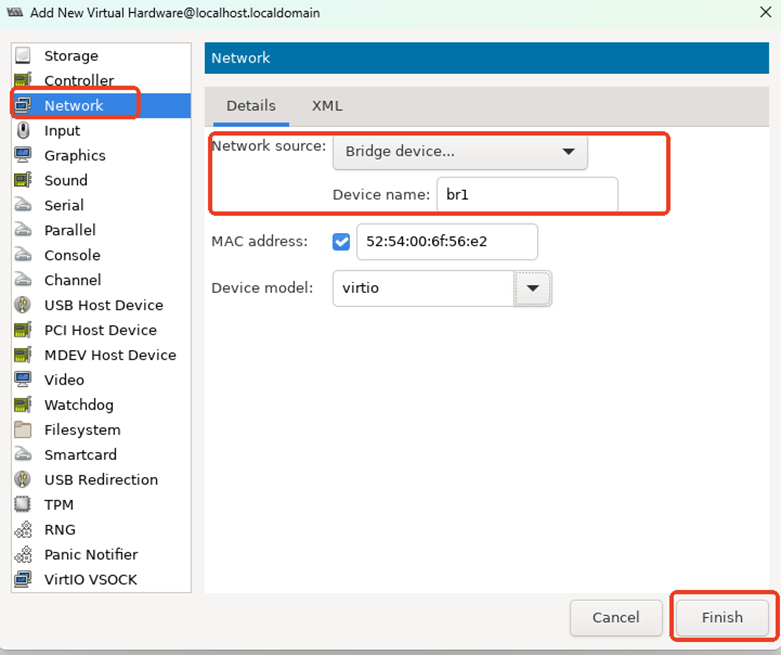Choose USB Redirection entry
The height and width of the screenshot is (655, 781).
pos(102,479)
